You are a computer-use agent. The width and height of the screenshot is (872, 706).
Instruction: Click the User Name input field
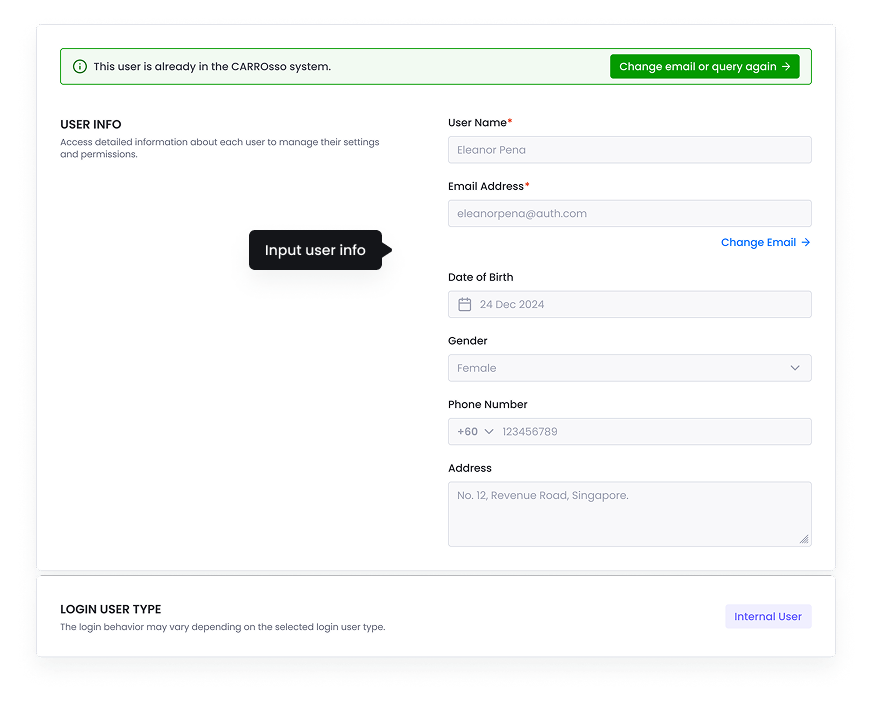[629, 149]
